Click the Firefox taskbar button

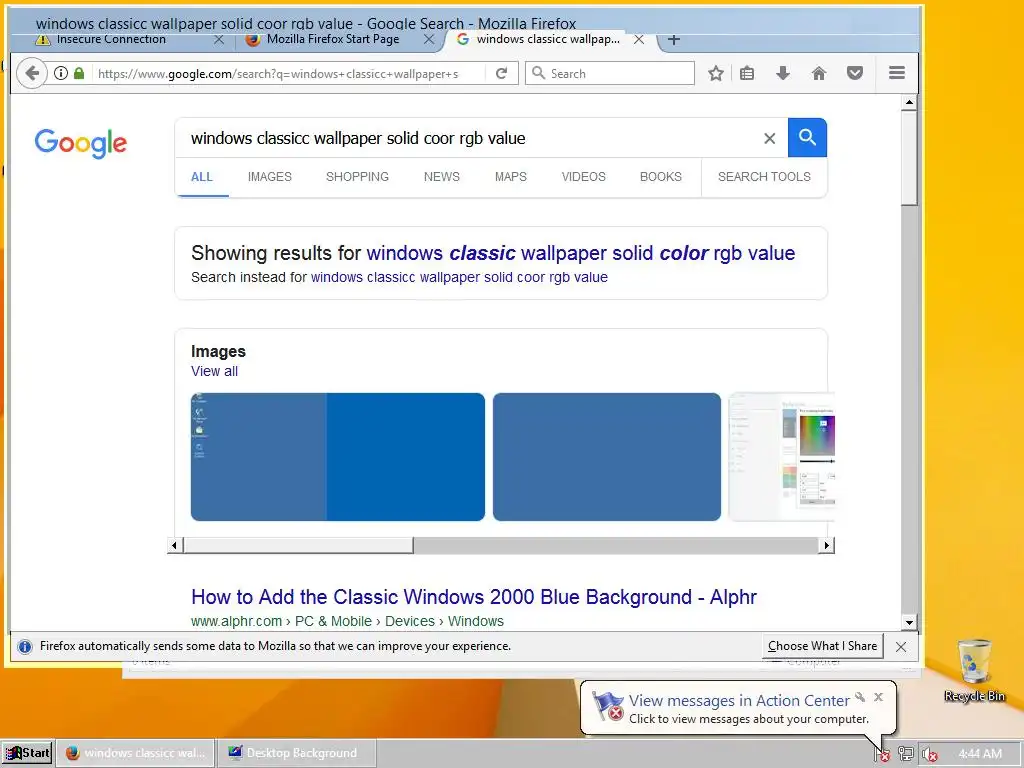click(136, 753)
